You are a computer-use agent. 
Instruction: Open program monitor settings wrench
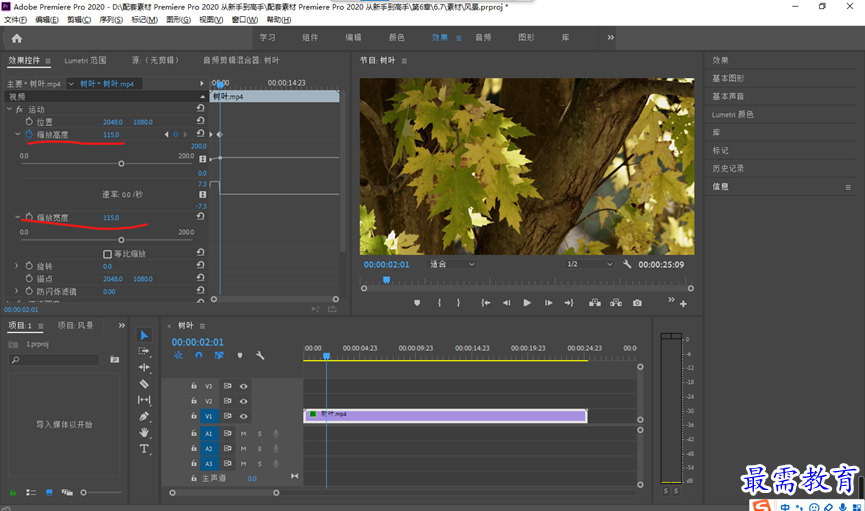pyautogui.click(x=627, y=264)
